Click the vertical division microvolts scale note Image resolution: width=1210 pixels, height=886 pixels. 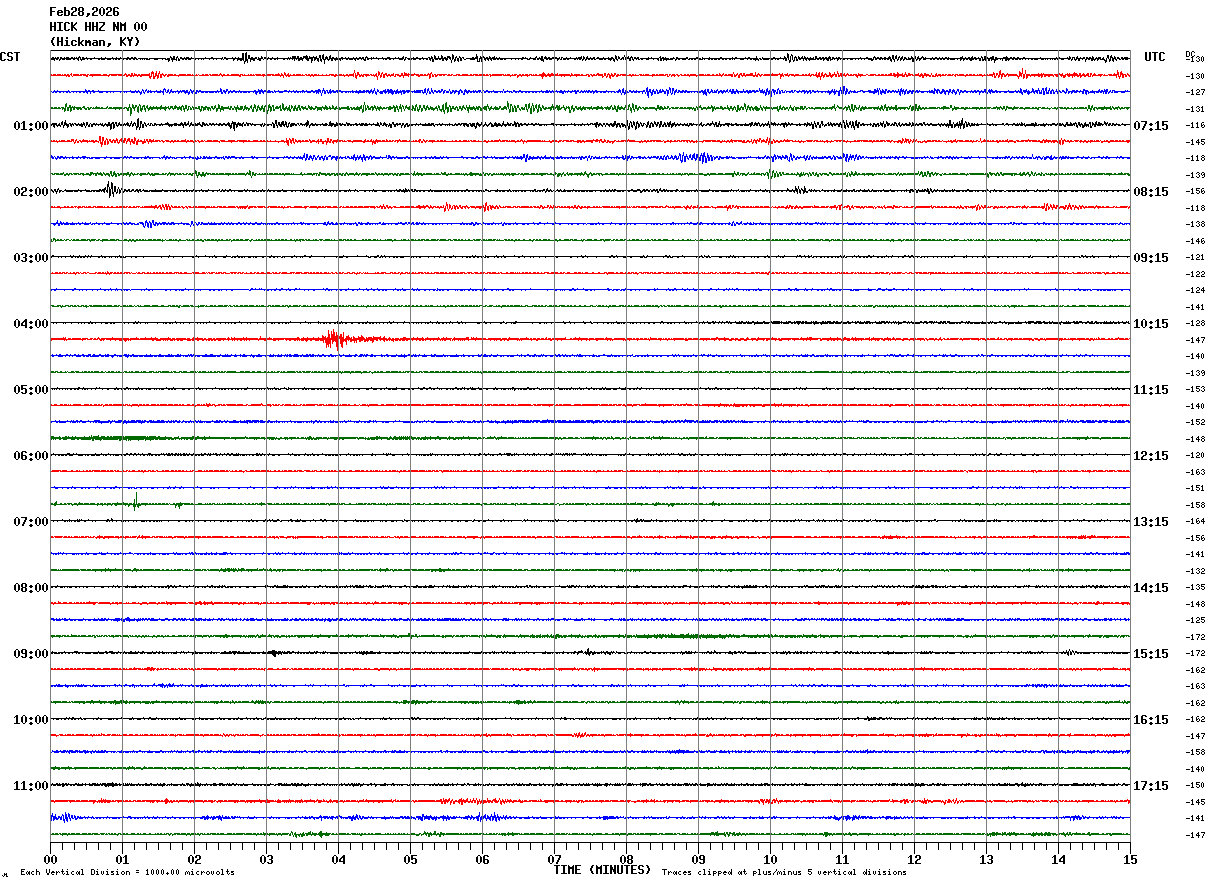(x=127, y=872)
